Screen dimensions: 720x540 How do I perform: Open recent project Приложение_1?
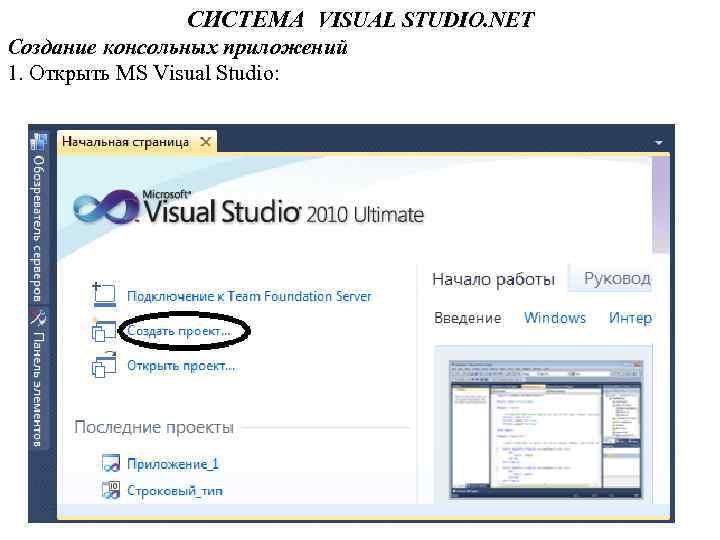pyautogui.click(x=173, y=464)
